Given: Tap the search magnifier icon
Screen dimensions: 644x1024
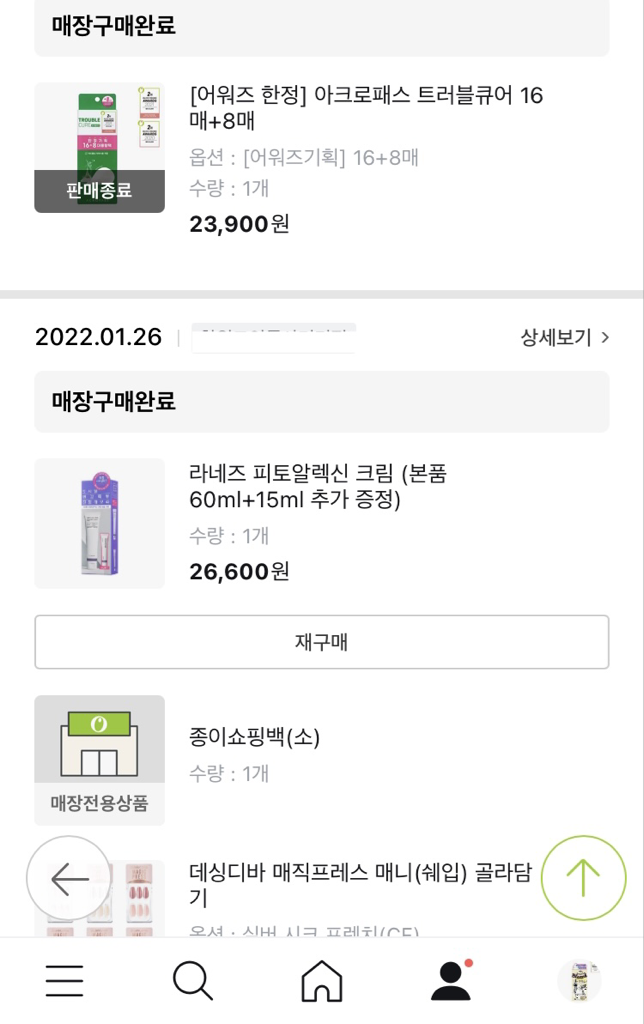Looking at the screenshot, I should click(193, 981).
